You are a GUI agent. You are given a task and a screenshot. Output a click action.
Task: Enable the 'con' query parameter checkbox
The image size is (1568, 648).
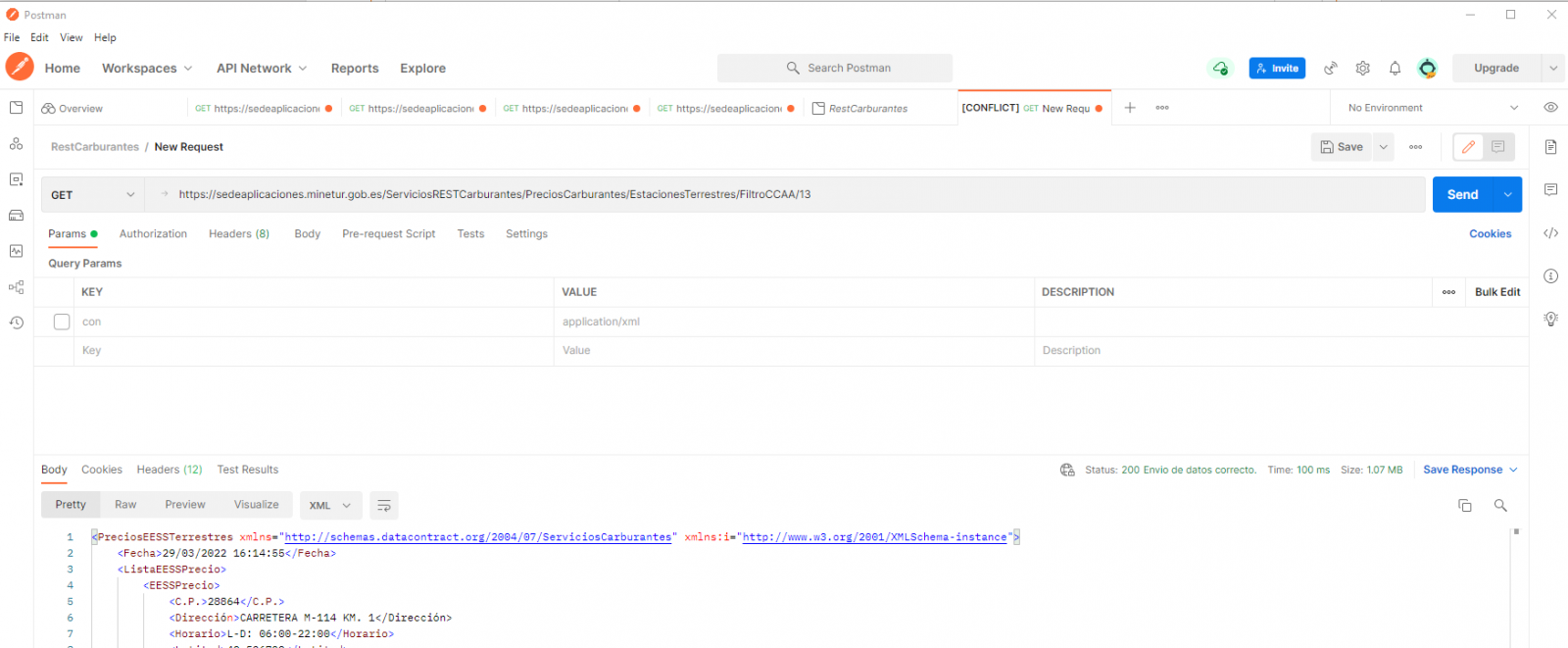pyautogui.click(x=62, y=322)
